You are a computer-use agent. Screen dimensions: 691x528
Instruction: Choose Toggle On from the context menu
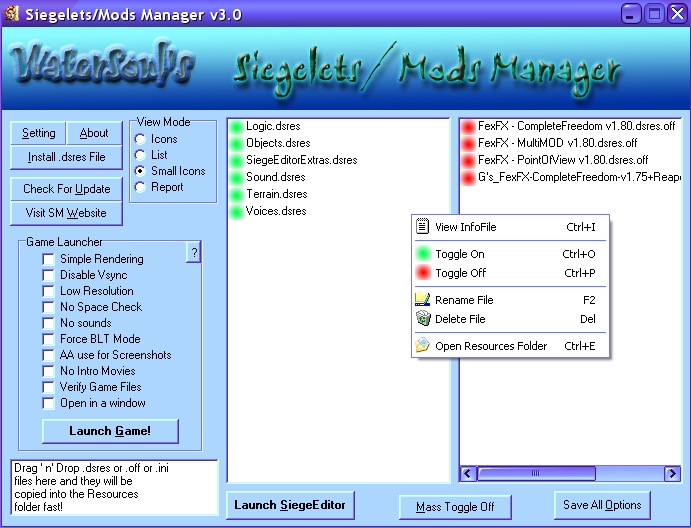click(459, 255)
